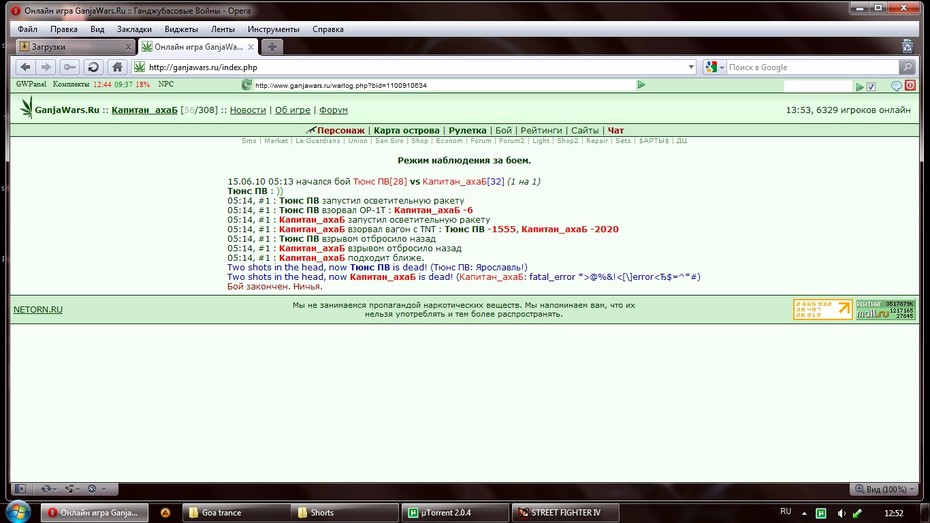
Task: Open the password wand key button
Action: (x=69, y=67)
